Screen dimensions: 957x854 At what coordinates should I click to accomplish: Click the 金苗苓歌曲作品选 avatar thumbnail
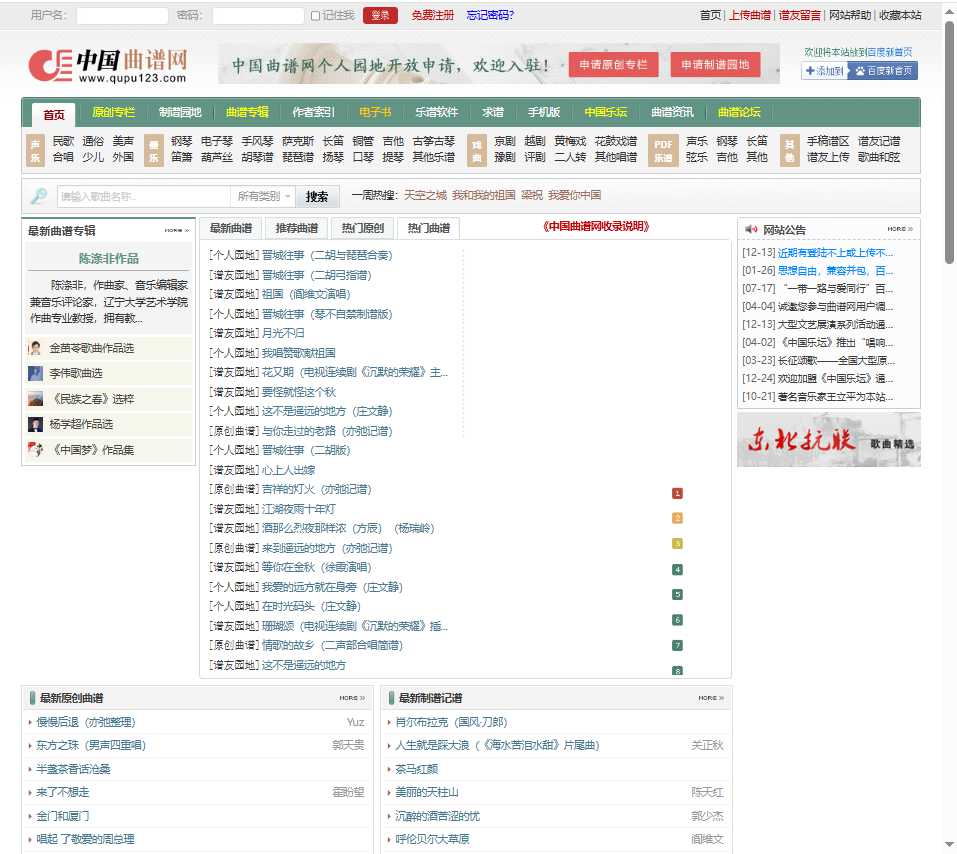pyautogui.click(x=36, y=348)
